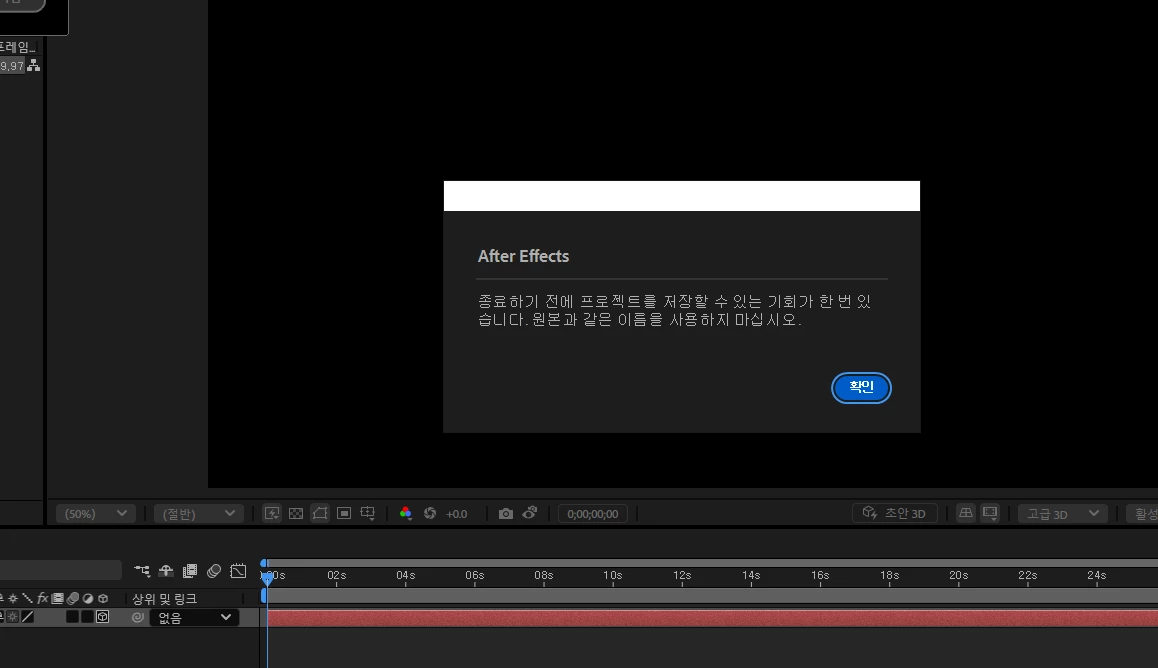This screenshot has height=668, width=1158.
Task: Click the 02s mark on time ruler
Action: coord(336,575)
